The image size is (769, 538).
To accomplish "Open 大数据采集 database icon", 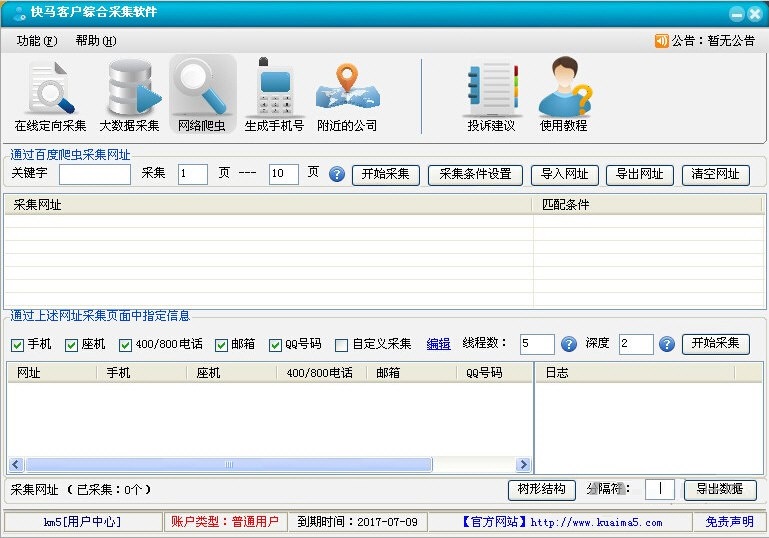I will 129,96.
